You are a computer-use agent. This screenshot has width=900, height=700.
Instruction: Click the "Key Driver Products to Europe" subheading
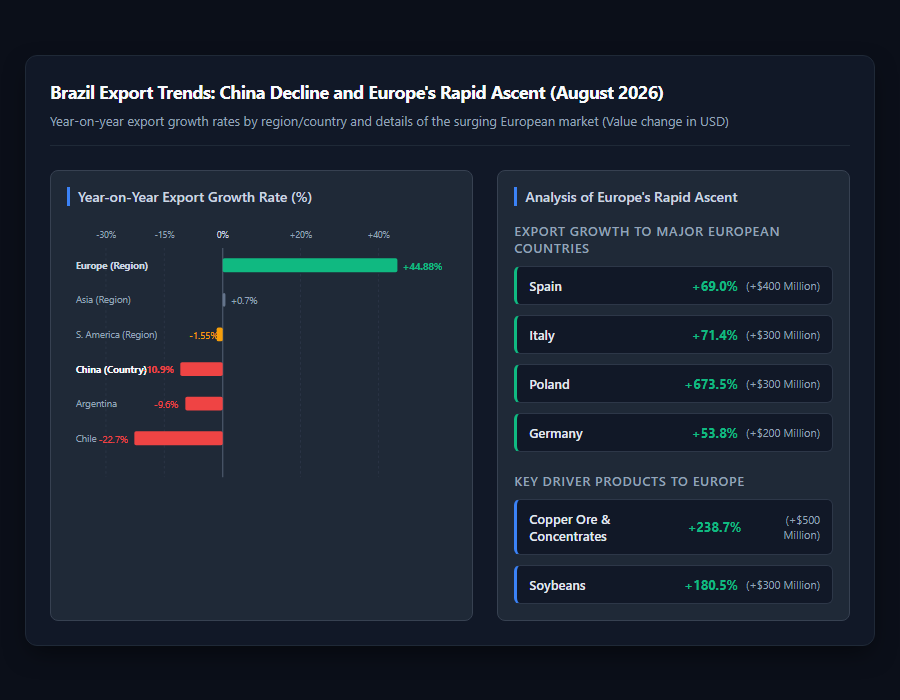point(629,481)
